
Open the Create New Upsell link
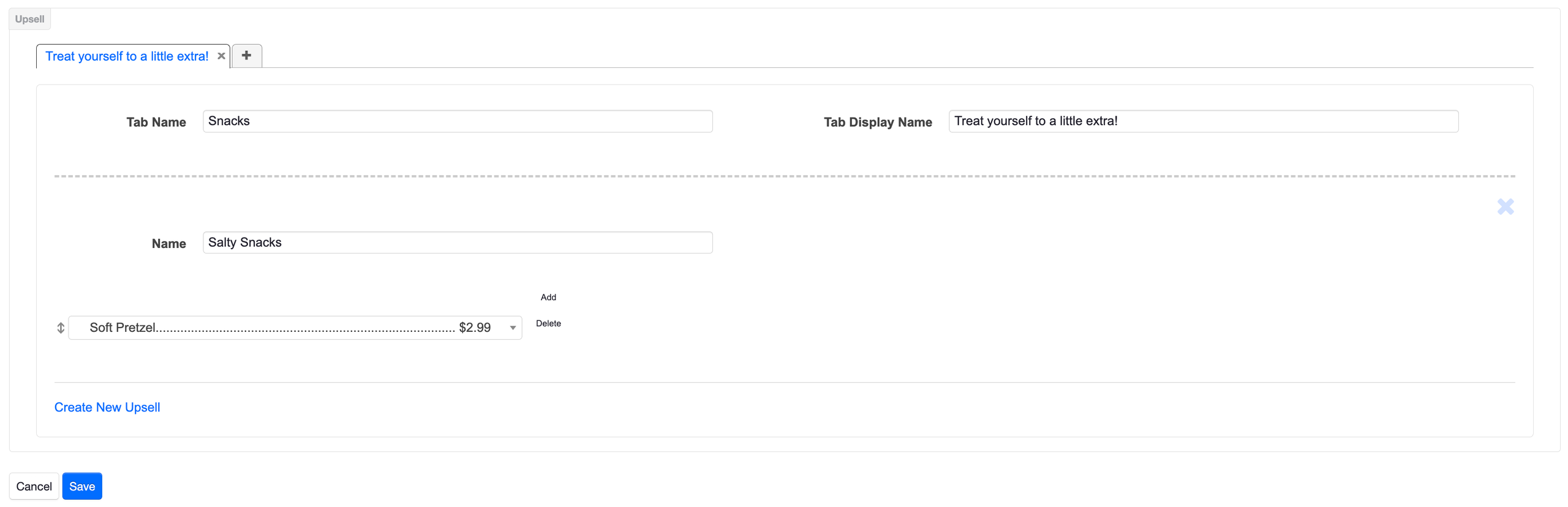[x=107, y=407]
